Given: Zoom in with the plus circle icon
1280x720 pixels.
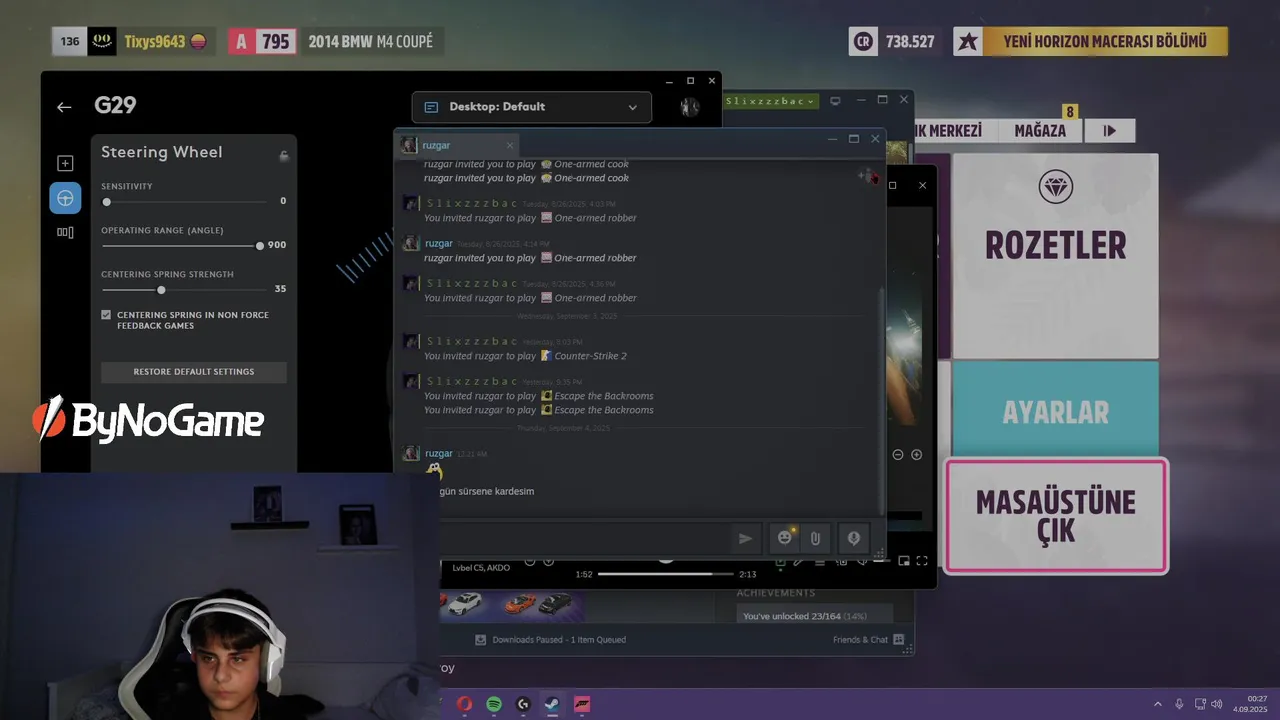Looking at the screenshot, I should click(x=916, y=454).
